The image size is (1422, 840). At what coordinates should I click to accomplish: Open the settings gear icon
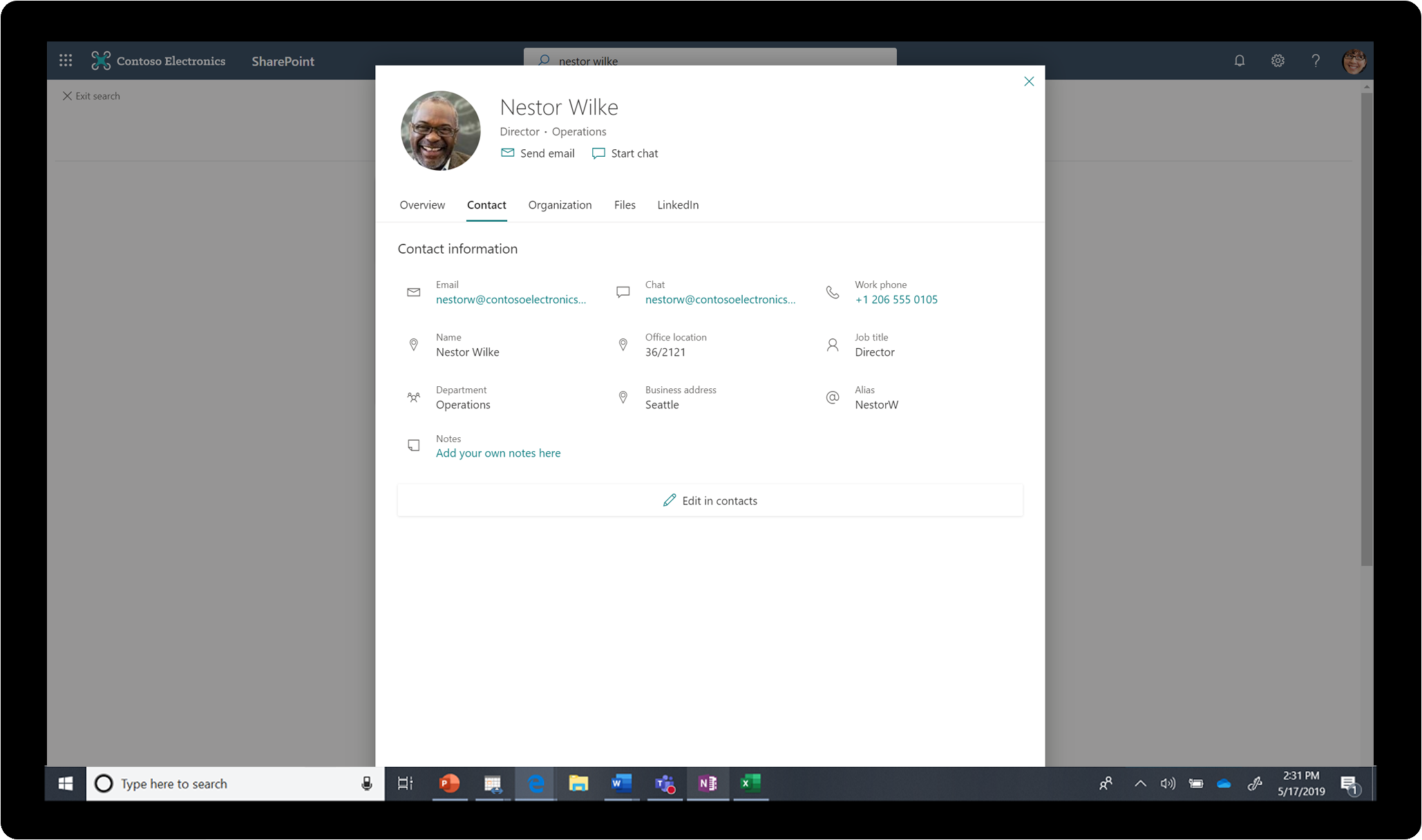1278,61
